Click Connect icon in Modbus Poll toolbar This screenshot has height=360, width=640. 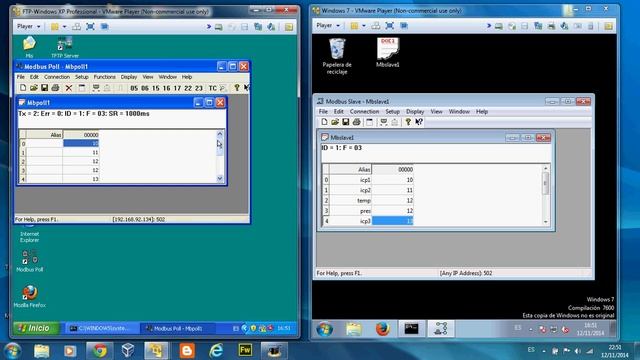click(96, 88)
